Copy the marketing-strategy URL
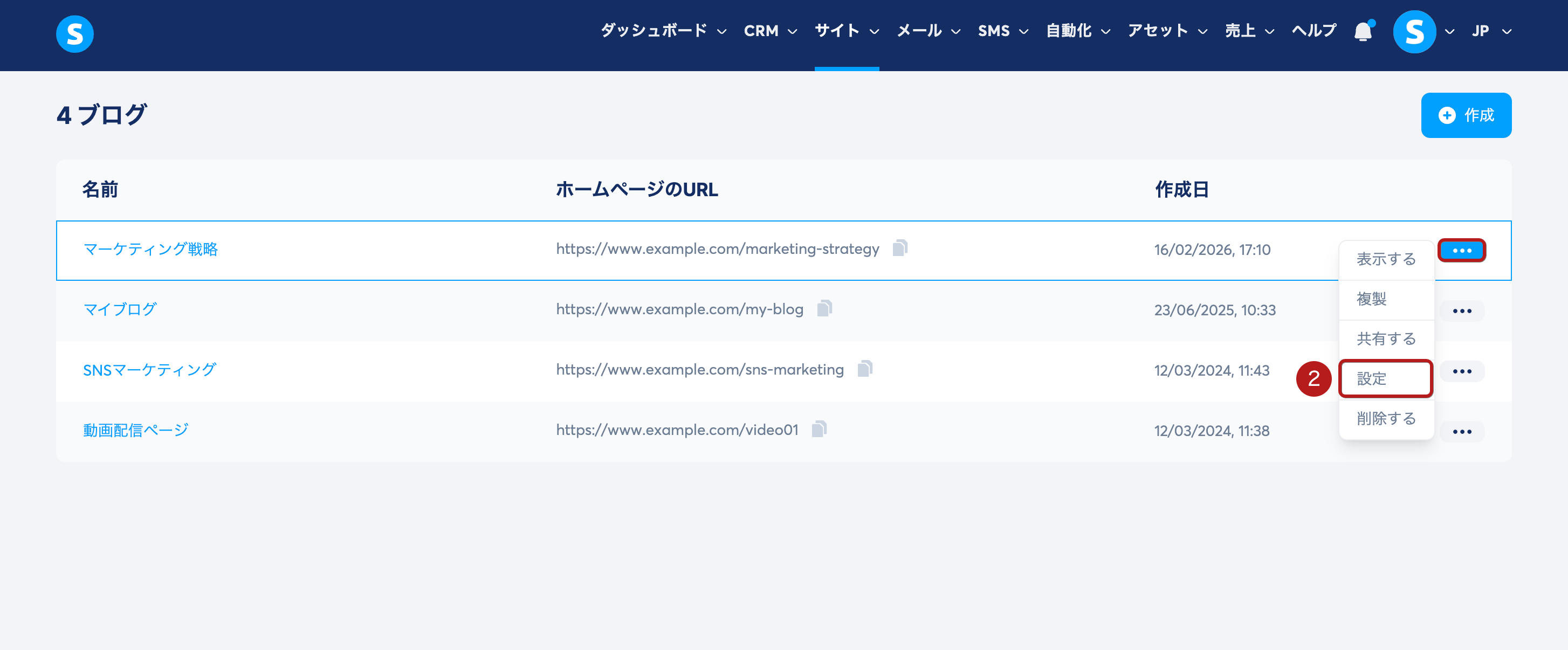Image resolution: width=1568 pixels, height=650 pixels. click(899, 248)
